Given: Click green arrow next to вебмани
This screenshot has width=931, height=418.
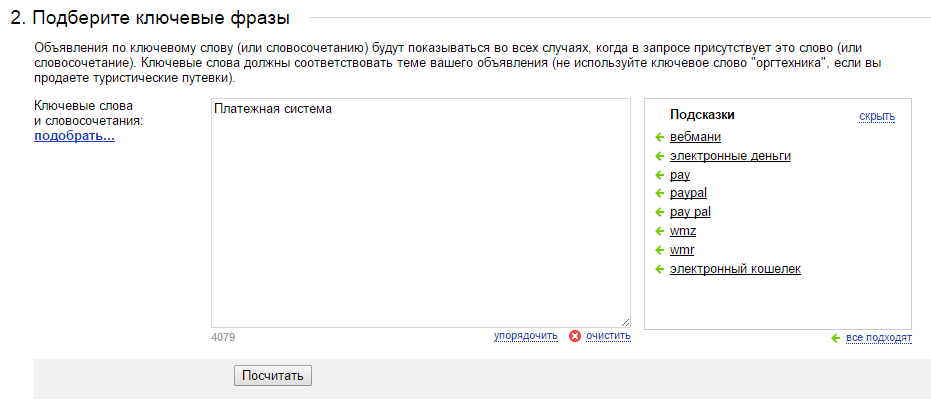Looking at the screenshot, I should [658, 138].
